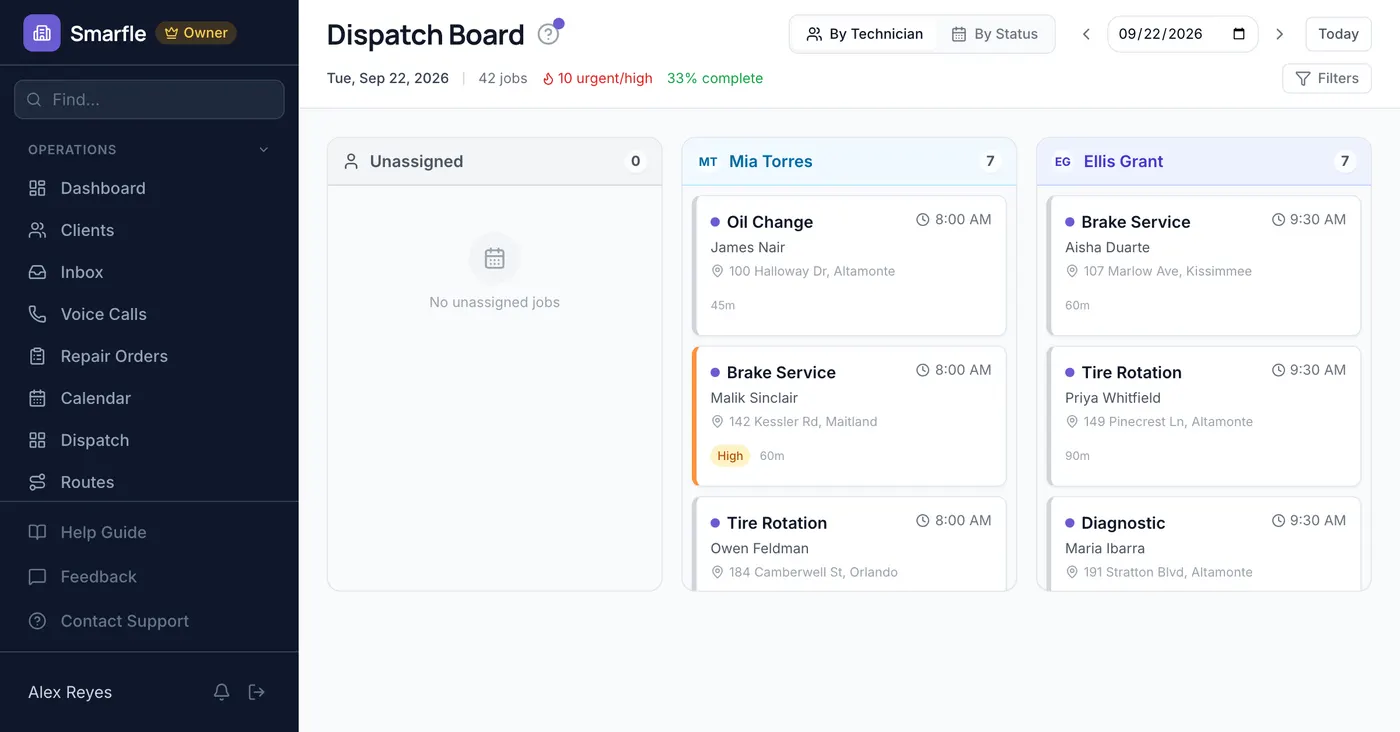This screenshot has width=1400, height=732.
Task: Open the Filters button
Action: click(x=1327, y=78)
